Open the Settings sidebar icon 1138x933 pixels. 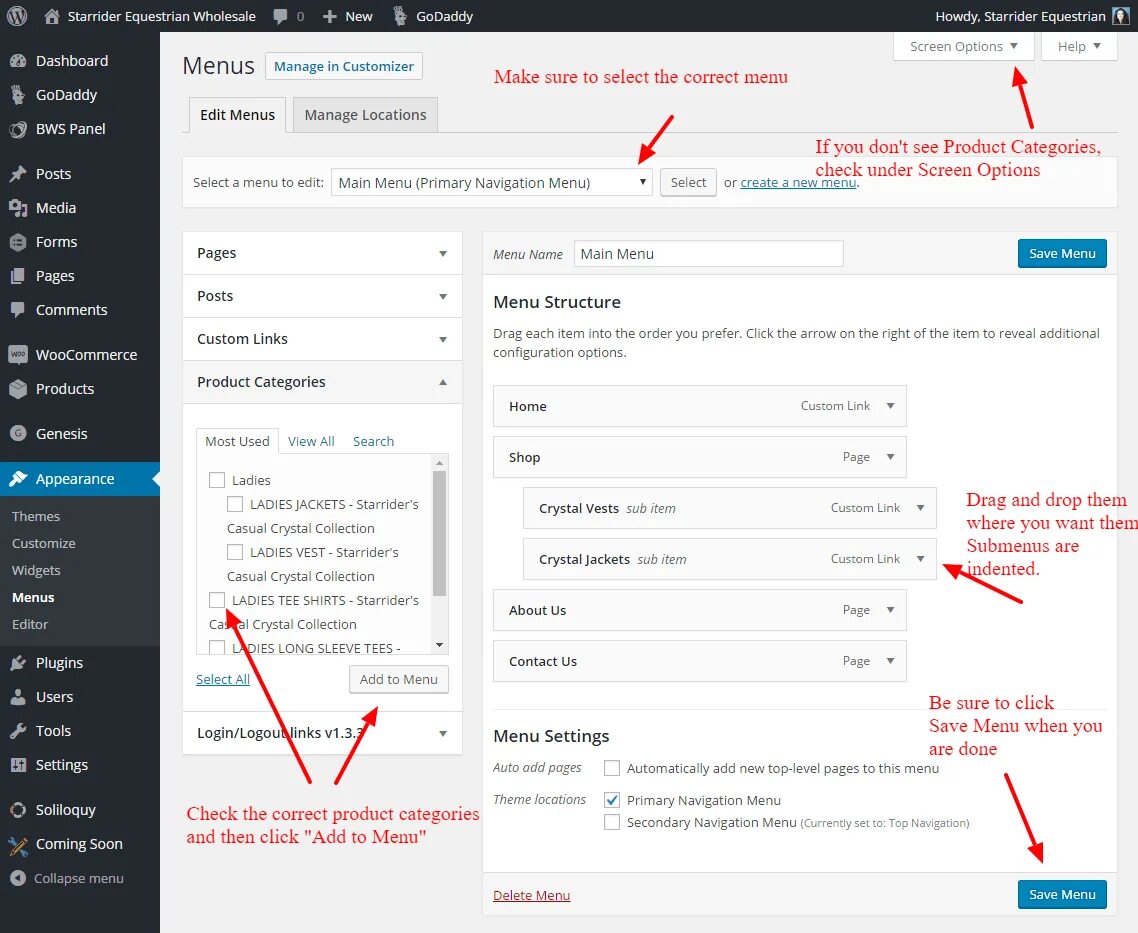(x=18, y=765)
